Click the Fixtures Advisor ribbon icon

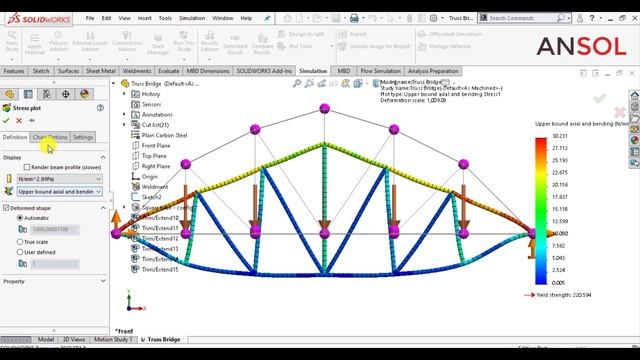pos(58,42)
